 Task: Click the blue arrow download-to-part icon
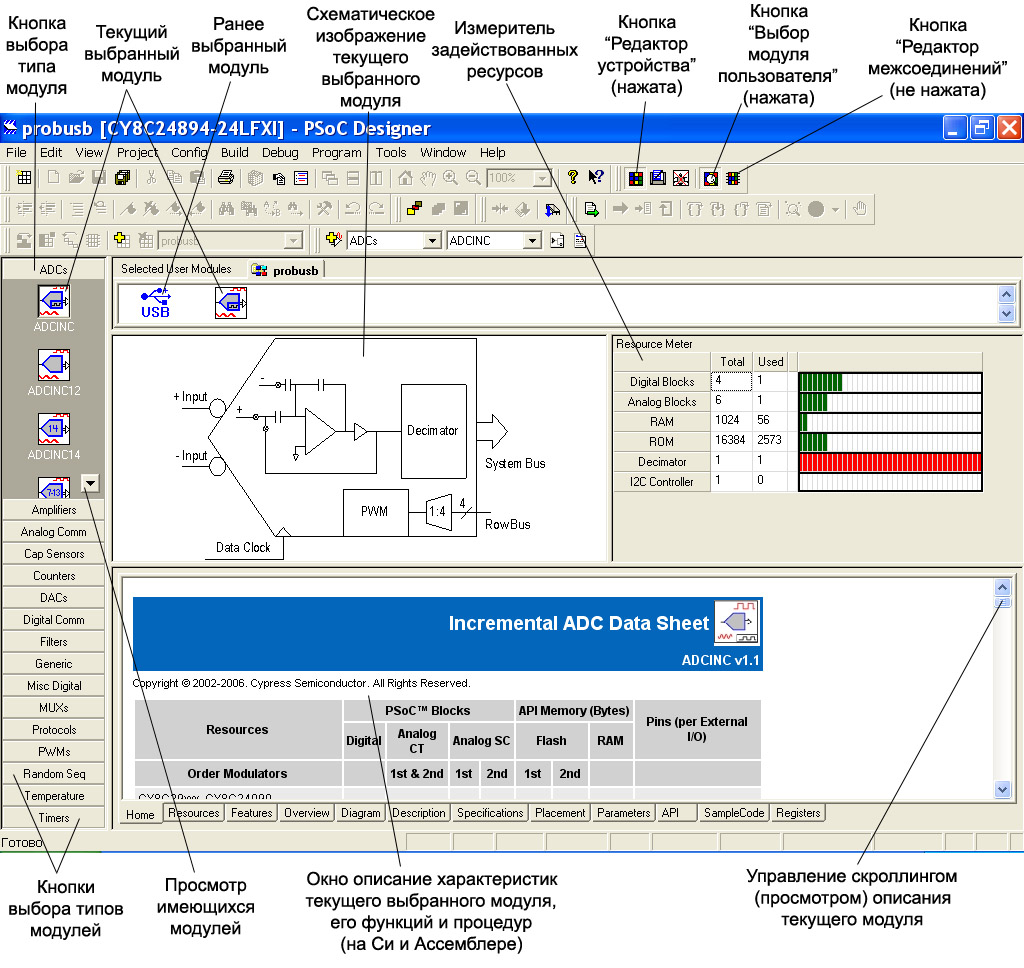[x=552, y=209]
